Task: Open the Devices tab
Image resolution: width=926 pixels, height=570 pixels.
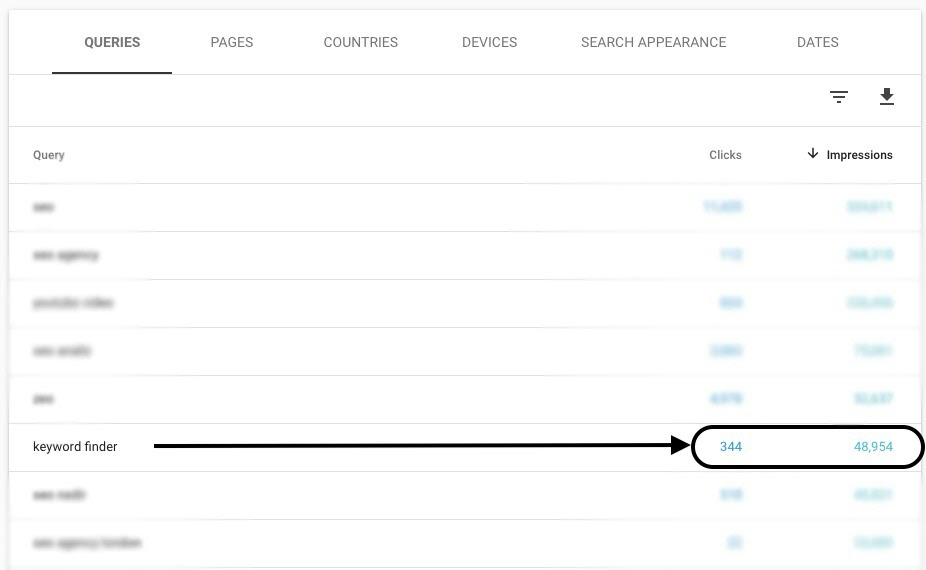Action: point(489,42)
